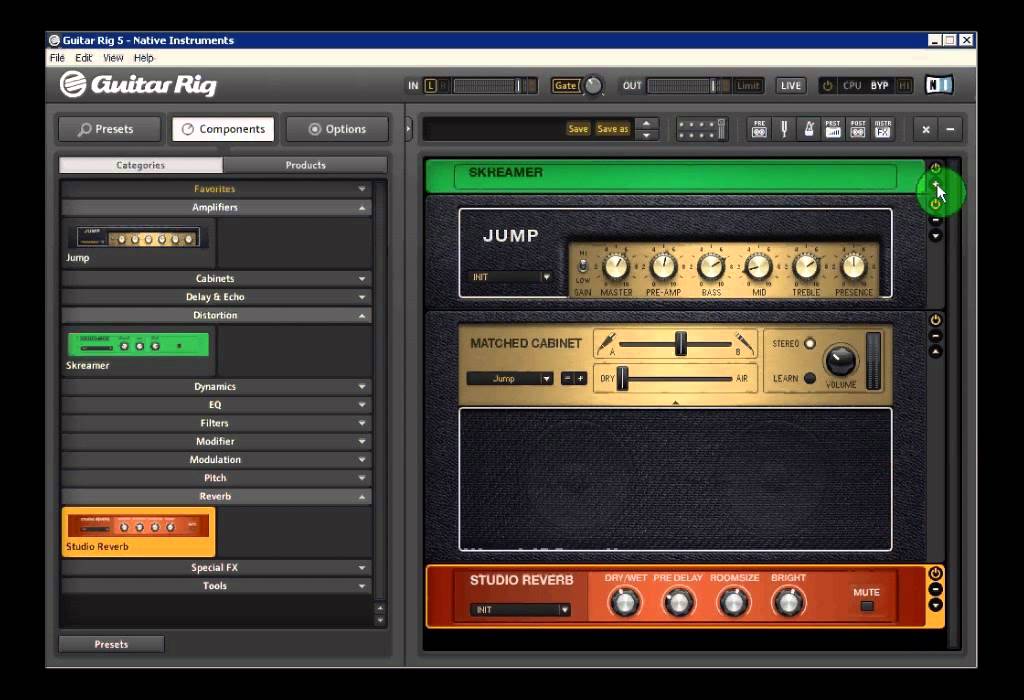Minimize the Jump amp module with minus
Viewport: 1024px width, 700px height.
tap(935, 221)
